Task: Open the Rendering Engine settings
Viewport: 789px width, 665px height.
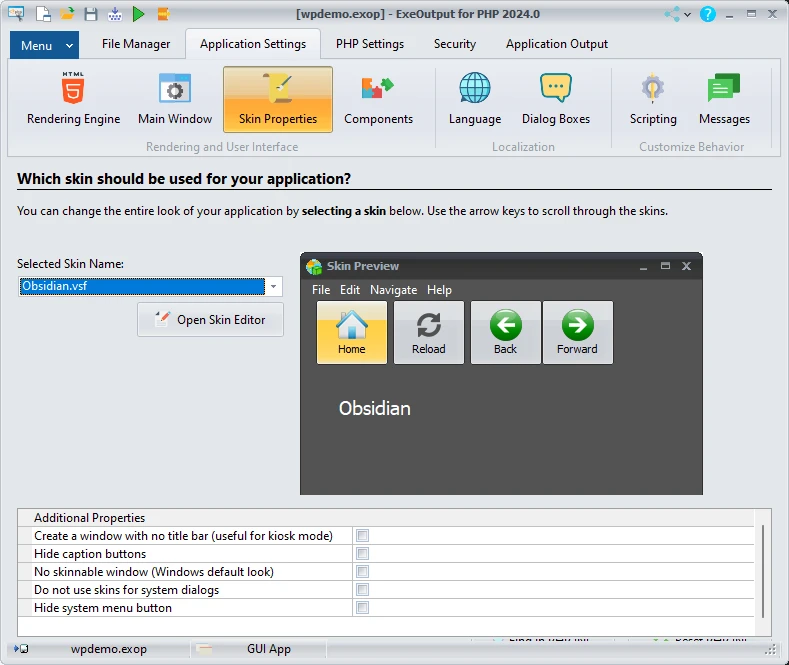Action: [x=73, y=100]
